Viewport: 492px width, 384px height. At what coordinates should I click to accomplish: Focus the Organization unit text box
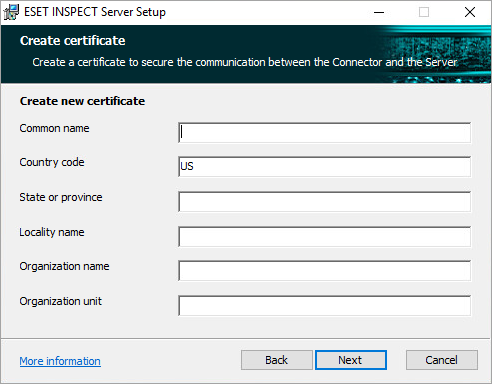[325, 306]
